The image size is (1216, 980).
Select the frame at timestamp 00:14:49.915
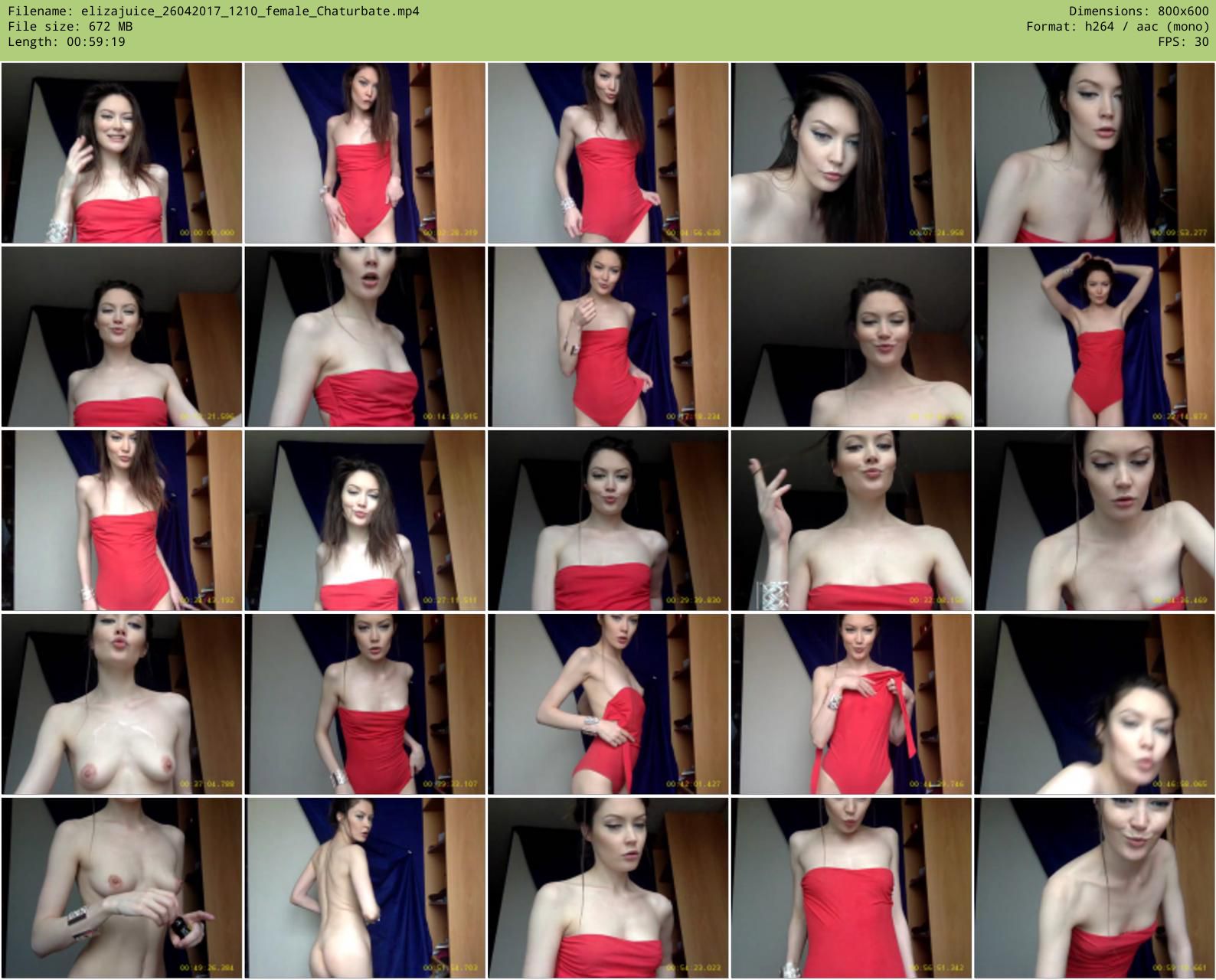tap(364, 337)
